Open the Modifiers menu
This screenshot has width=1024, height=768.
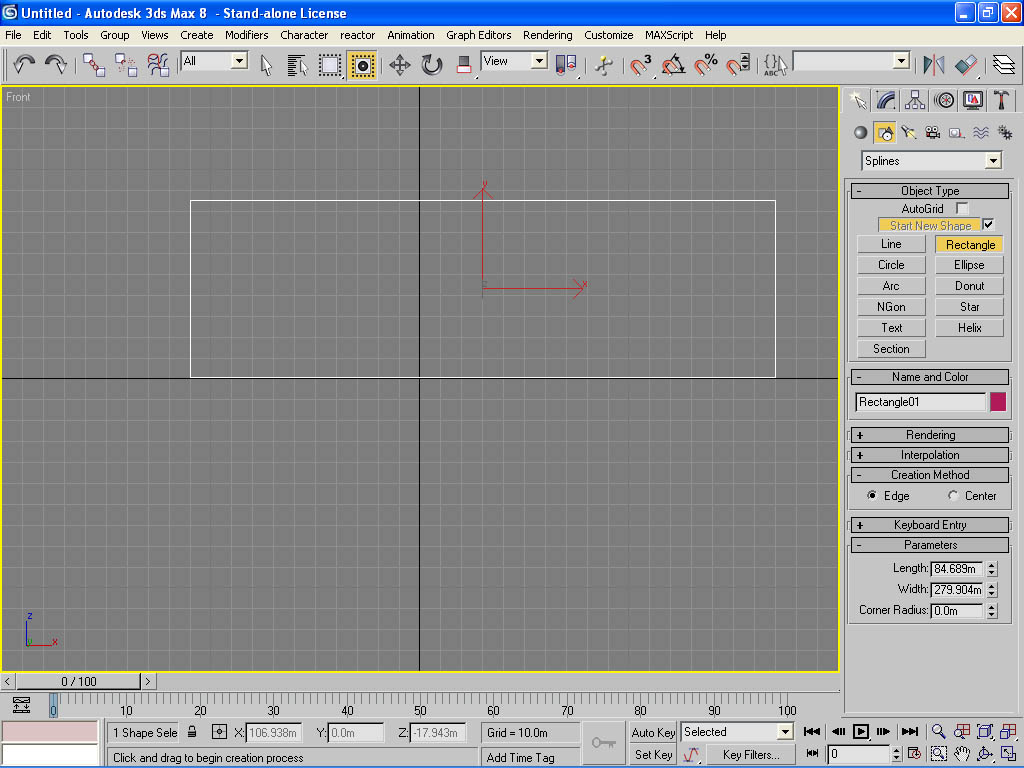pos(246,35)
